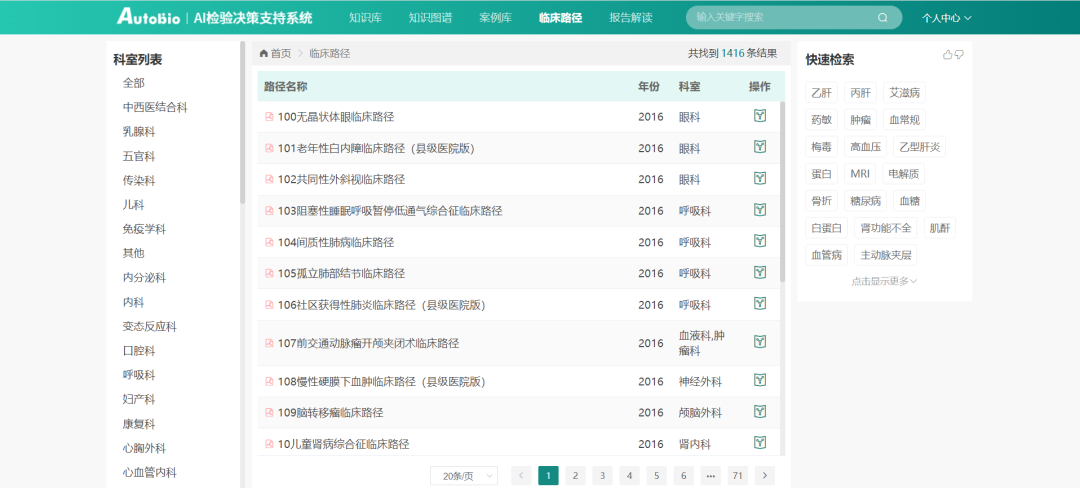The height and width of the screenshot is (488, 1080).
Task: Select the 高血压 quick search tag
Action: click(865, 147)
